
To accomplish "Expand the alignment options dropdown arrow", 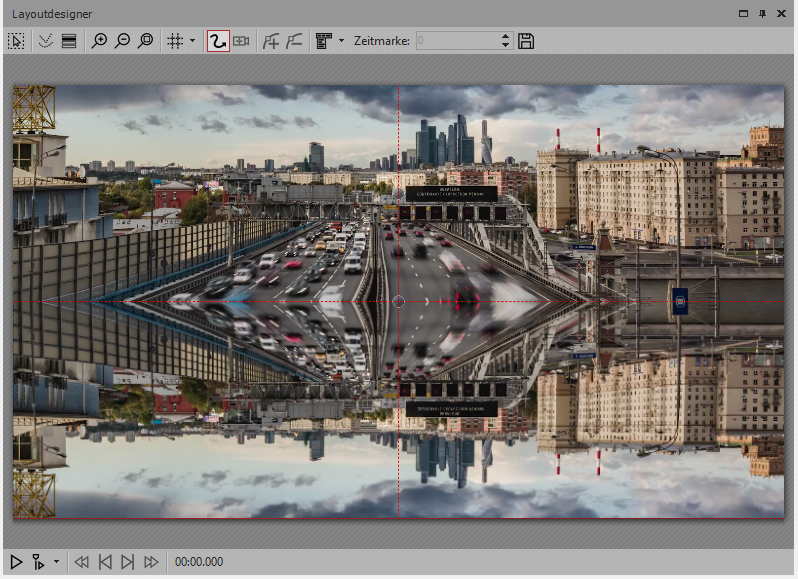I will [x=341, y=41].
